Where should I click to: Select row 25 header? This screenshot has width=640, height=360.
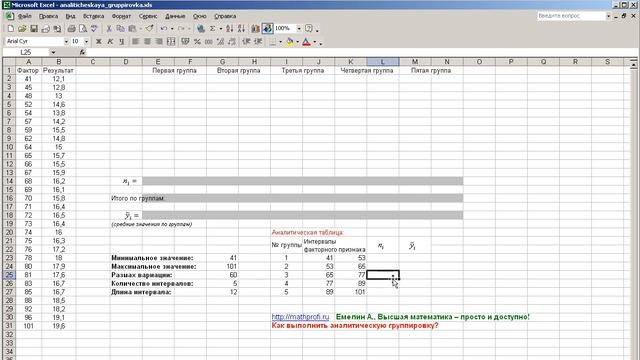pos(9,275)
